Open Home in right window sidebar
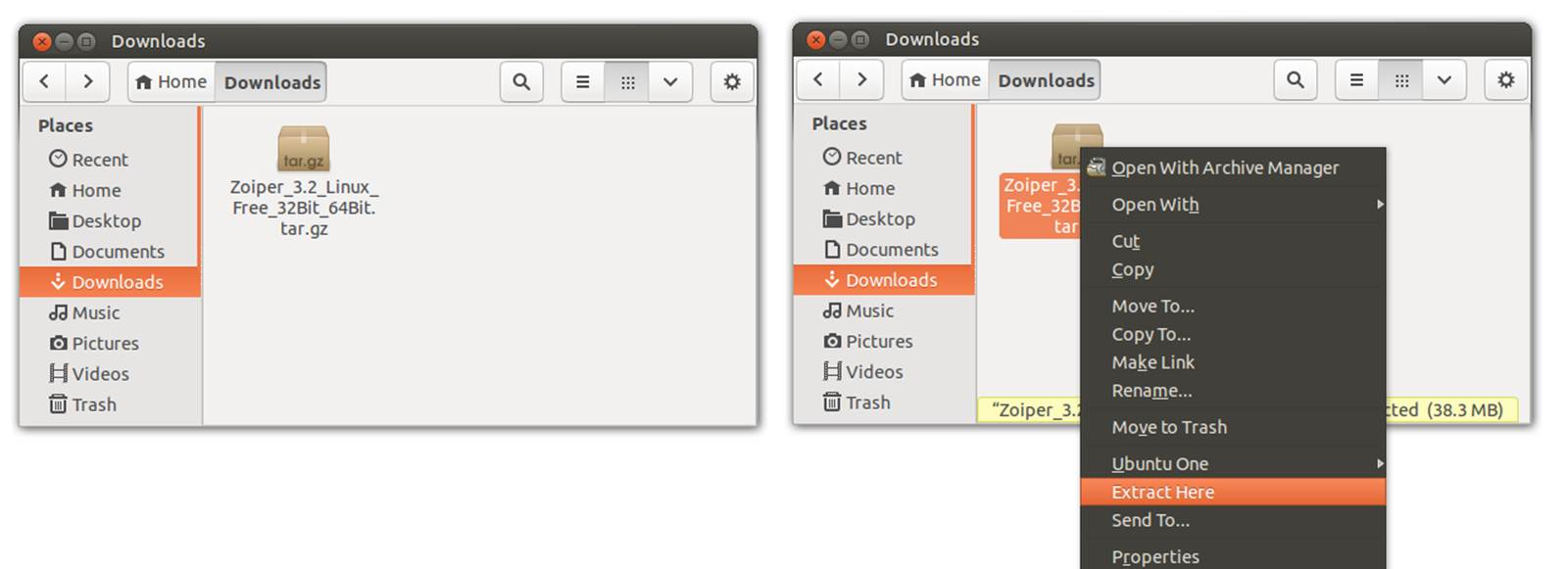This screenshot has height=569, width=1568. (x=884, y=188)
